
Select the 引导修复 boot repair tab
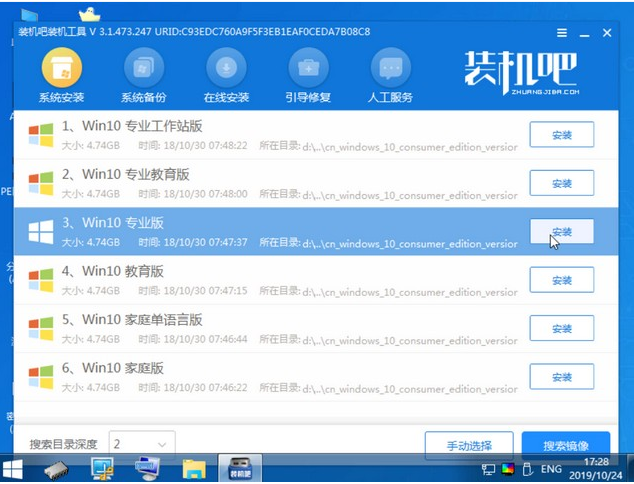tap(308, 76)
